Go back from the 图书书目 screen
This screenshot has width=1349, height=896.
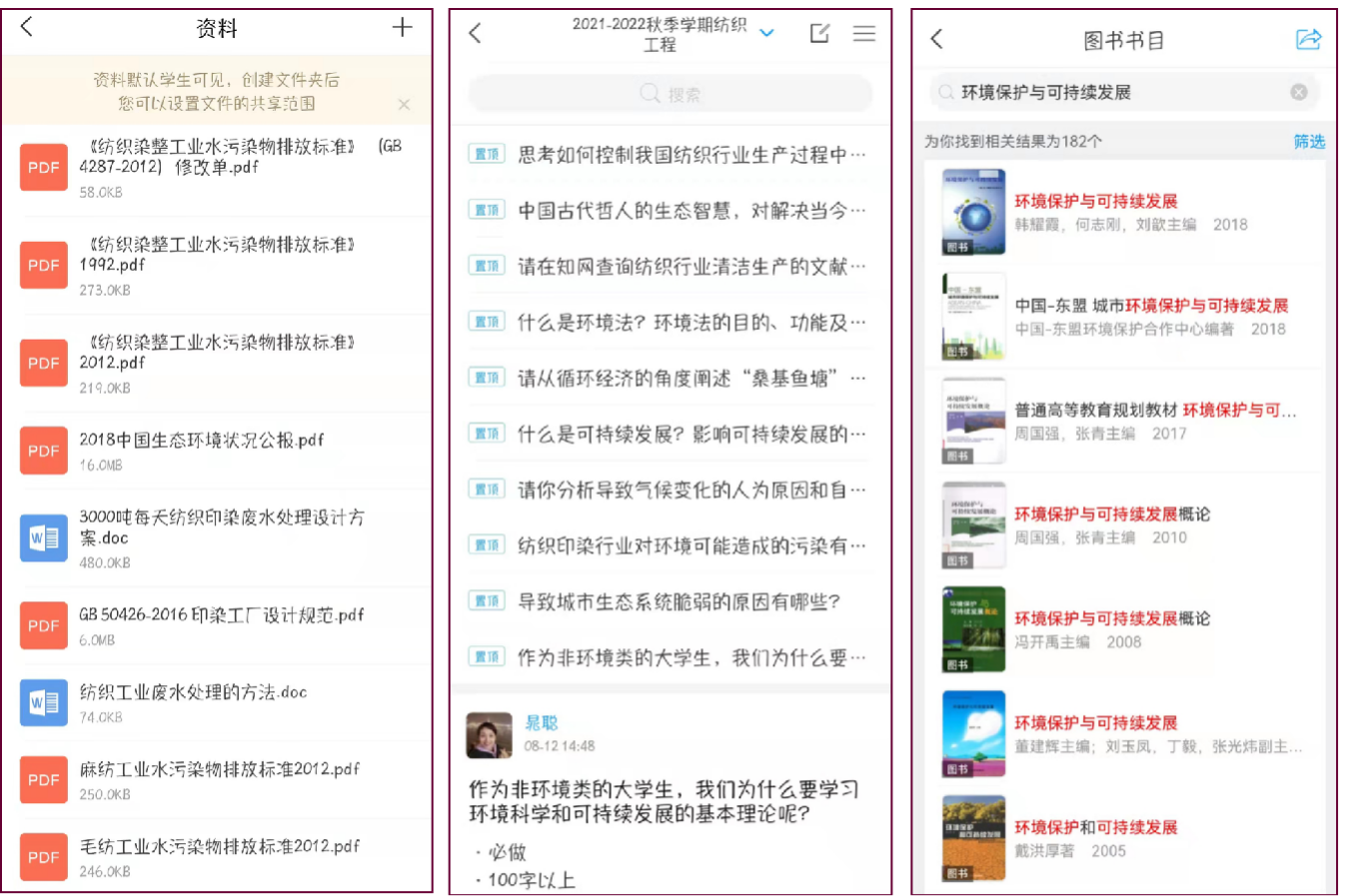click(936, 39)
